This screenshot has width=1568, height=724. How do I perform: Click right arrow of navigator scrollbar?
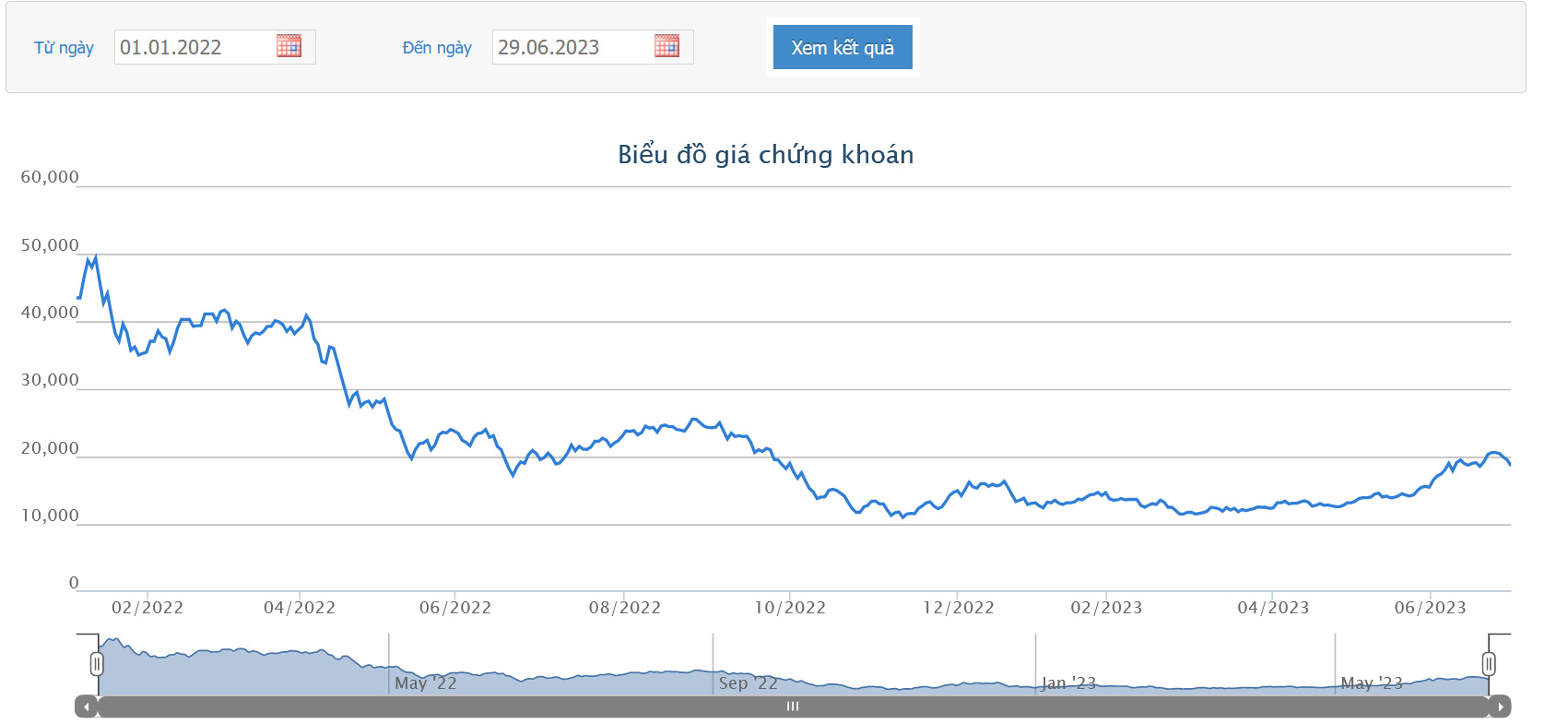1500,706
